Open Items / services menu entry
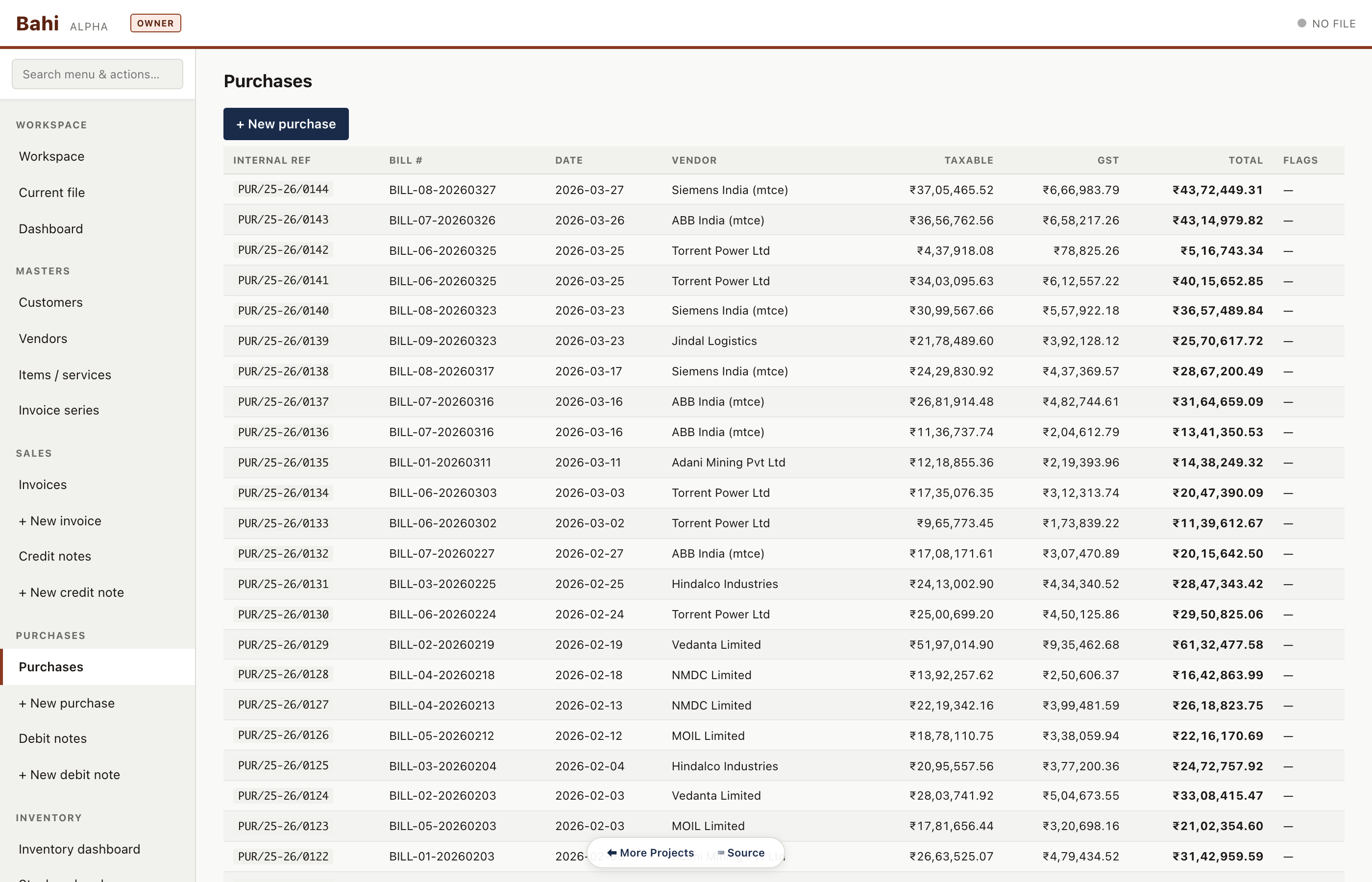 point(65,374)
